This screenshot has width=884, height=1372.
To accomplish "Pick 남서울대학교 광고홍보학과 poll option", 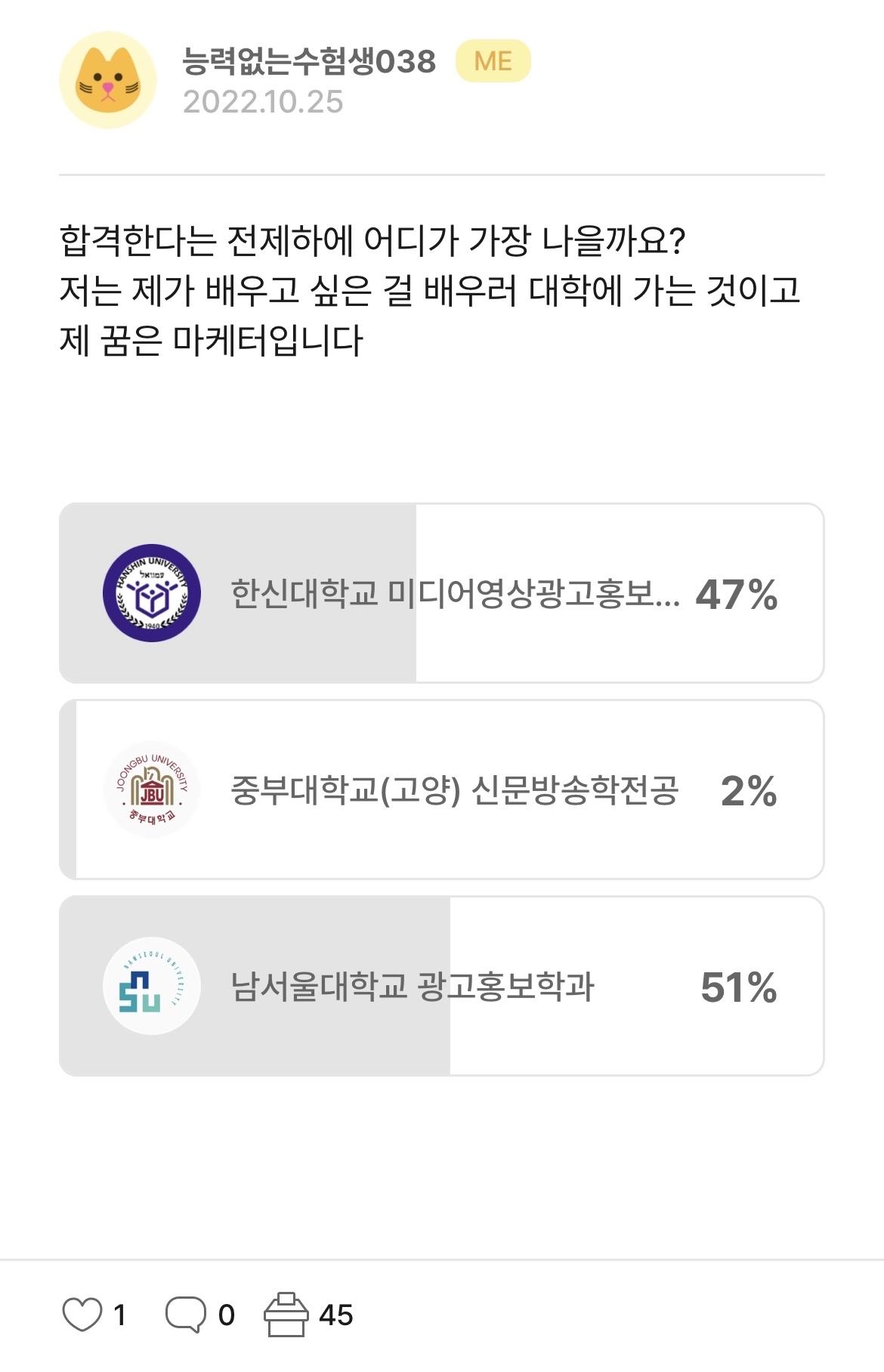I will tap(413, 987).
